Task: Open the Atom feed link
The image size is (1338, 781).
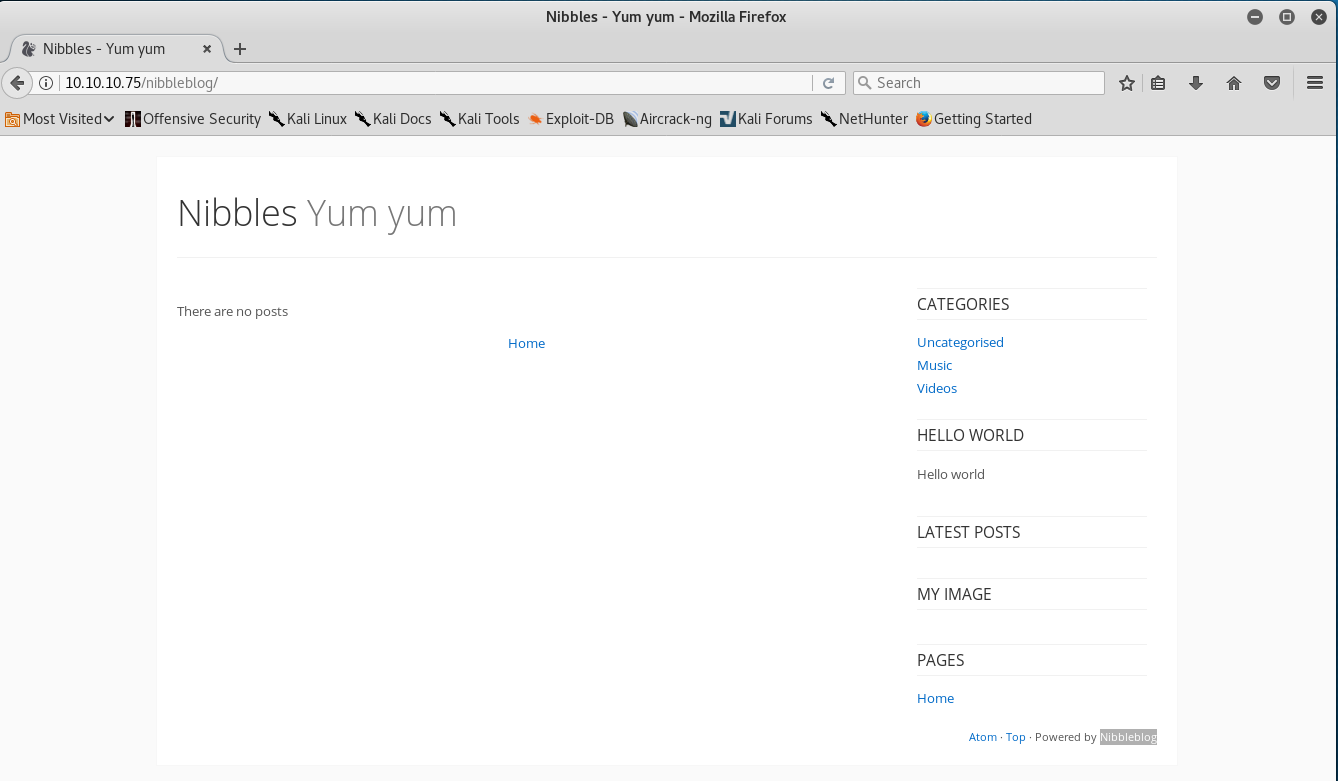Action: [983, 737]
